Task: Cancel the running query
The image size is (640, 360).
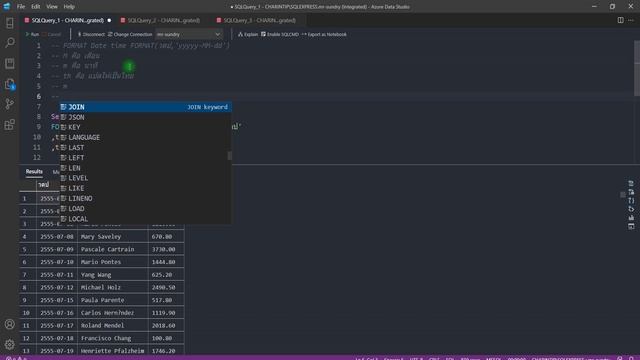Action: coord(52,35)
